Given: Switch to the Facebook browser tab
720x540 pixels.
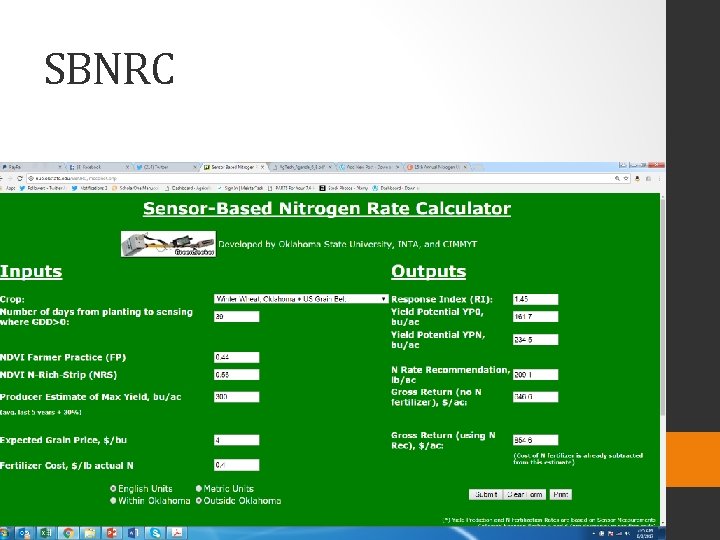Looking at the screenshot, I should [99, 167].
